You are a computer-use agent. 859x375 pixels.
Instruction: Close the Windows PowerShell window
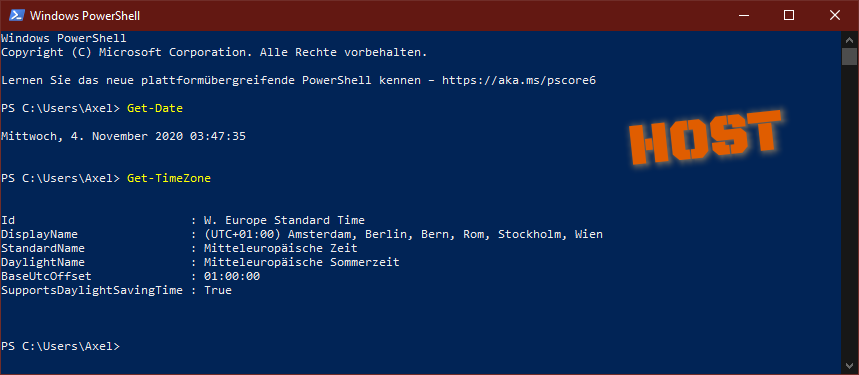click(834, 15)
